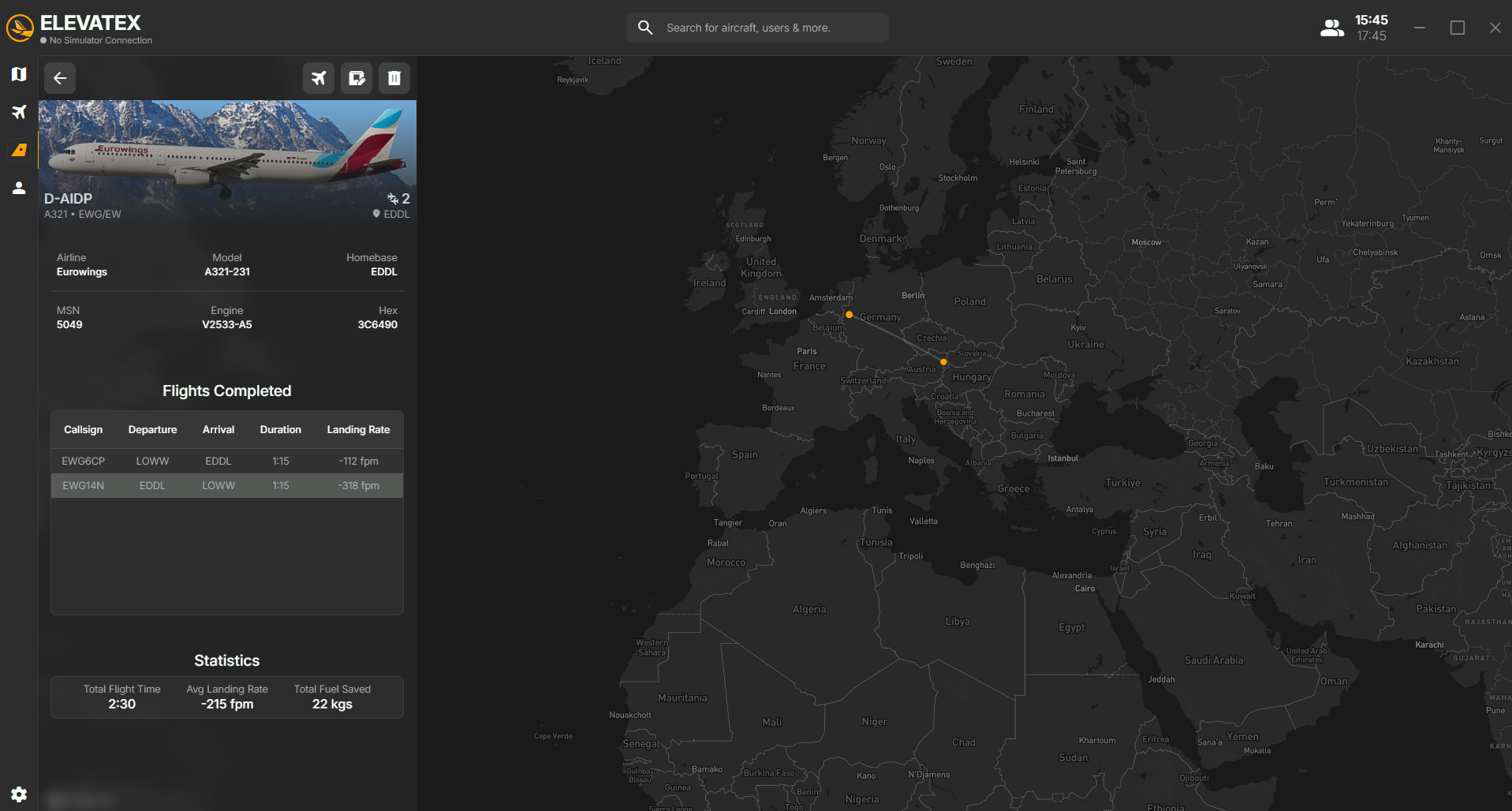Viewport: 1512px width, 811px height.
Task: Click the Hex value 3C6490
Action: 377,325
